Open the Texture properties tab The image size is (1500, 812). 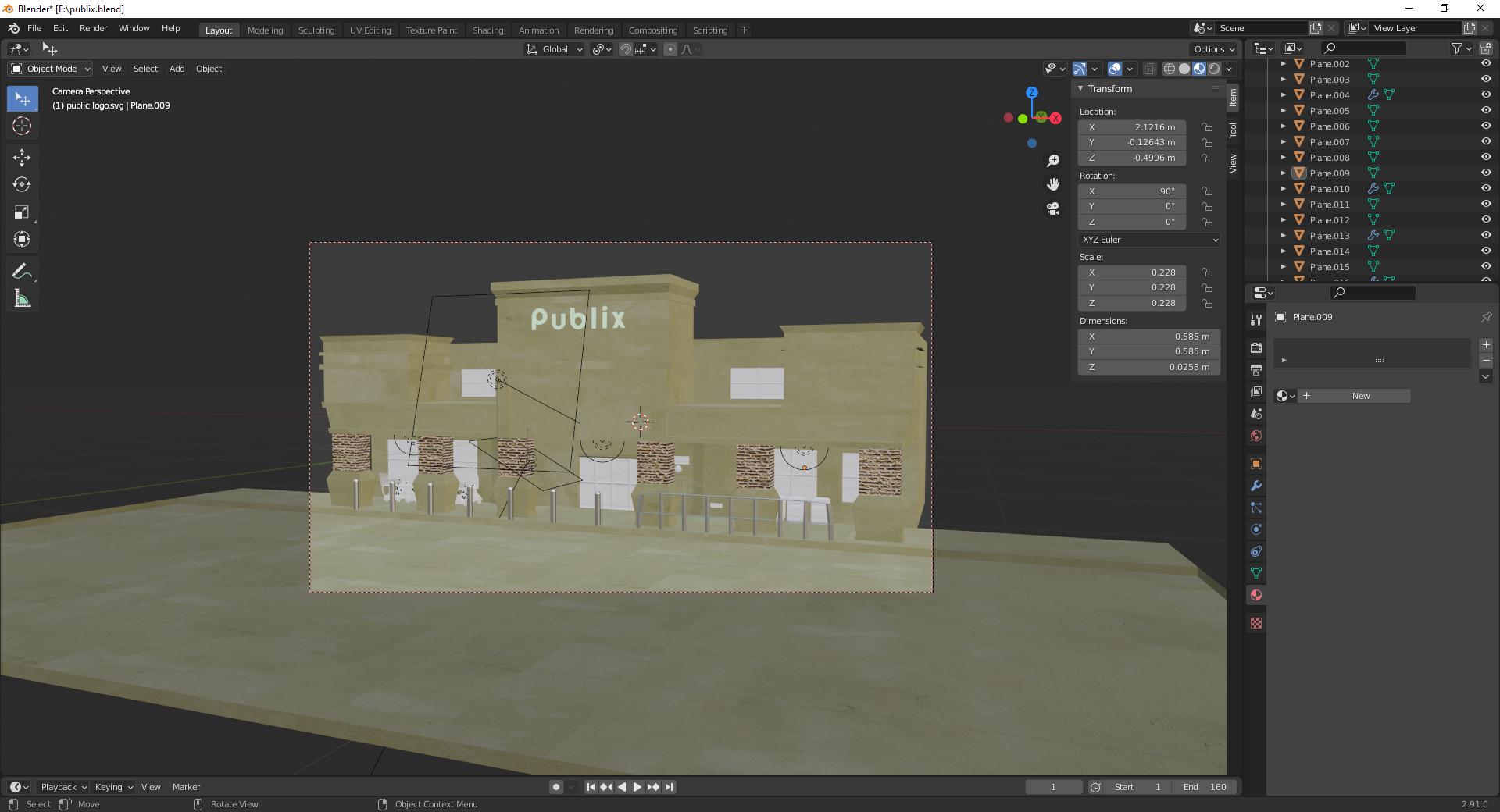pyautogui.click(x=1255, y=623)
